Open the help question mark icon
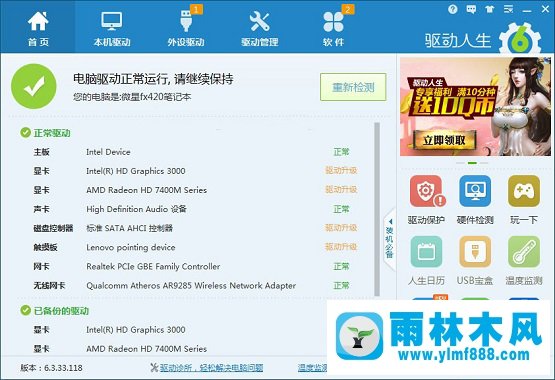 (452, 9)
